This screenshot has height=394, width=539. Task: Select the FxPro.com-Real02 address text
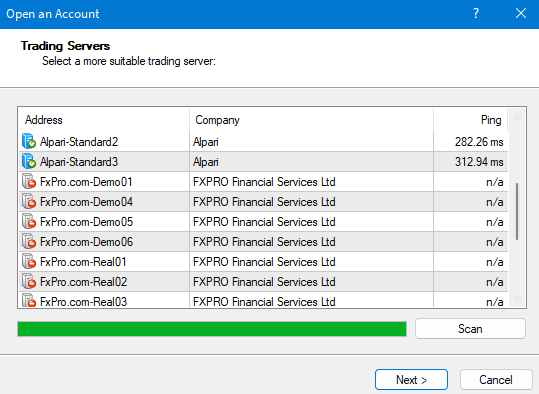click(x=84, y=282)
